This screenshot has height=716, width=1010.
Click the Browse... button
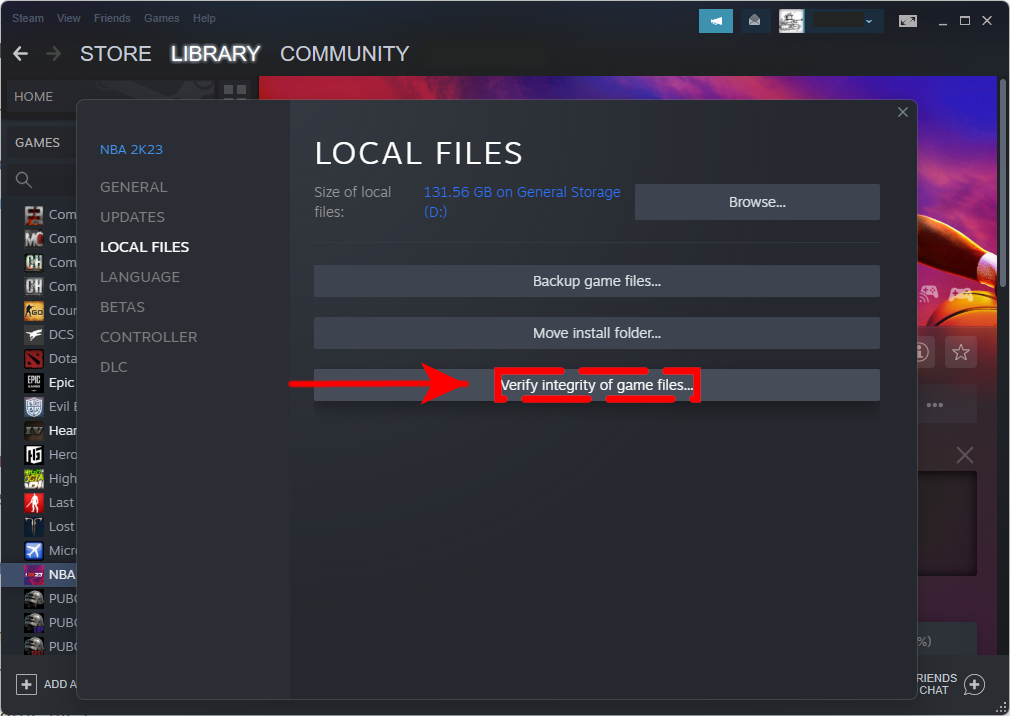pyautogui.click(x=757, y=202)
